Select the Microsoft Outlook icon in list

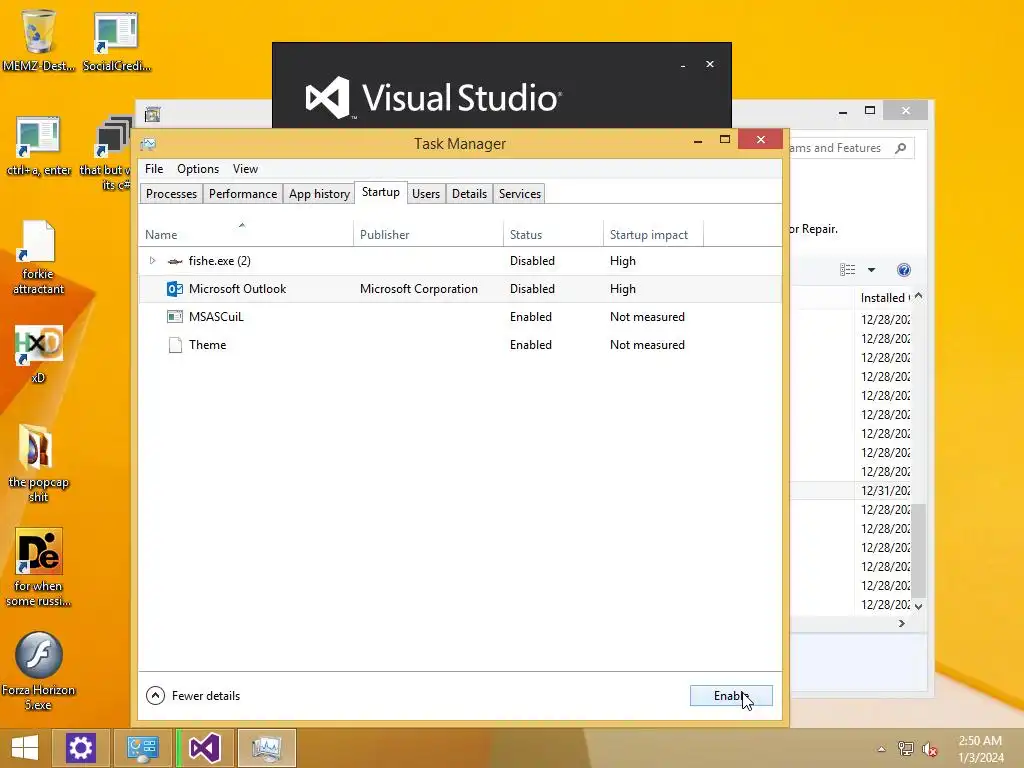pyautogui.click(x=174, y=289)
